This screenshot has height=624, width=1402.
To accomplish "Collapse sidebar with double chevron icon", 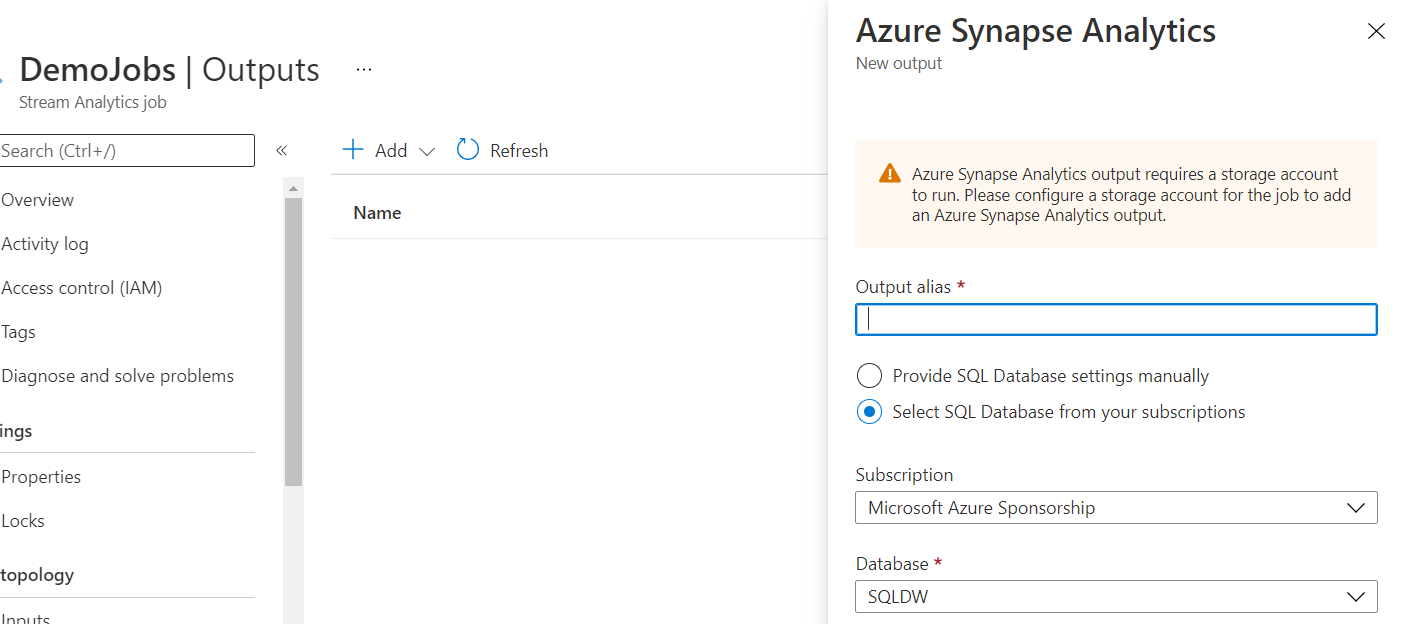I will pos(282,151).
